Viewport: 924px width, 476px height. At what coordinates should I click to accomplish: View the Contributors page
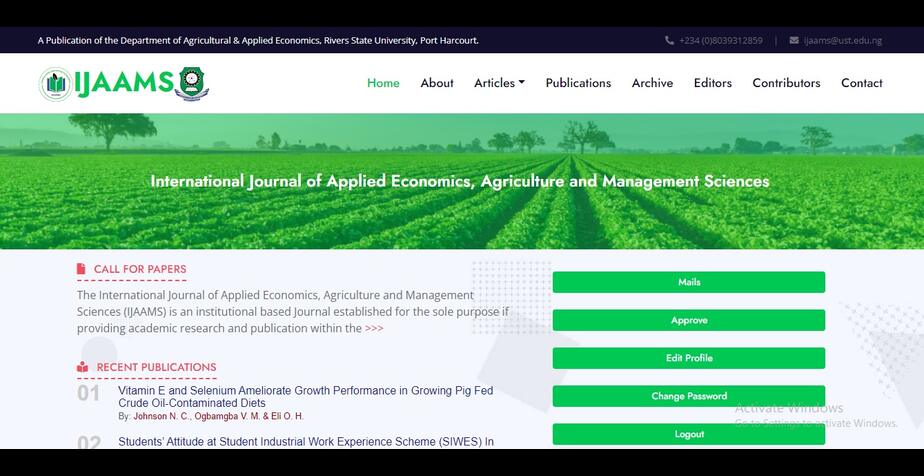786,83
